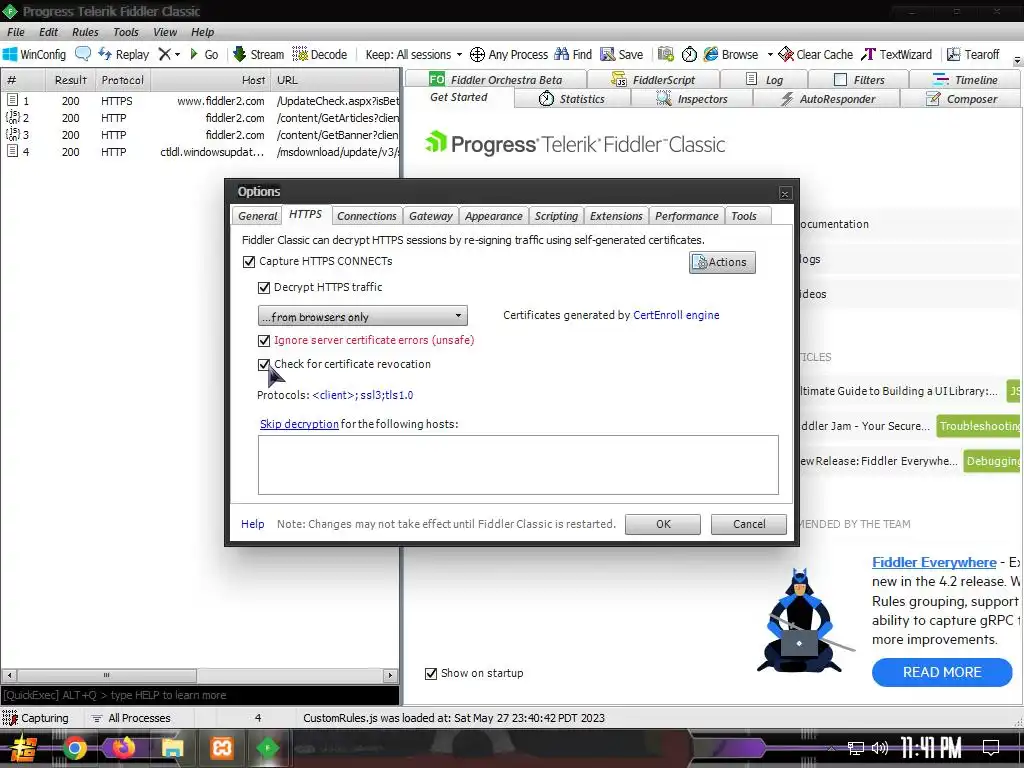Tearoff the inspectors panel
Image resolution: width=1024 pixels, height=768 pixels.
(x=973, y=54)
